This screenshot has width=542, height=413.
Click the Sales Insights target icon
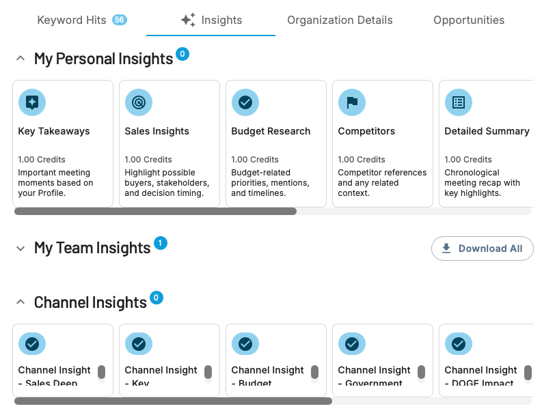139,102
